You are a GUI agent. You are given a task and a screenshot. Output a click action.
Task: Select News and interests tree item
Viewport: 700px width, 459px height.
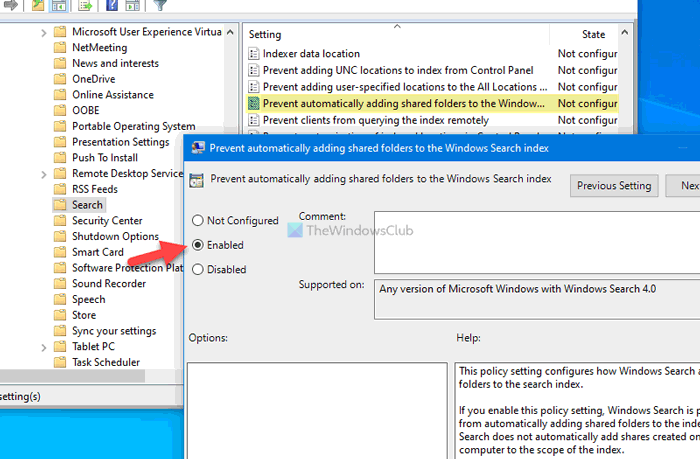coord(115,63)
